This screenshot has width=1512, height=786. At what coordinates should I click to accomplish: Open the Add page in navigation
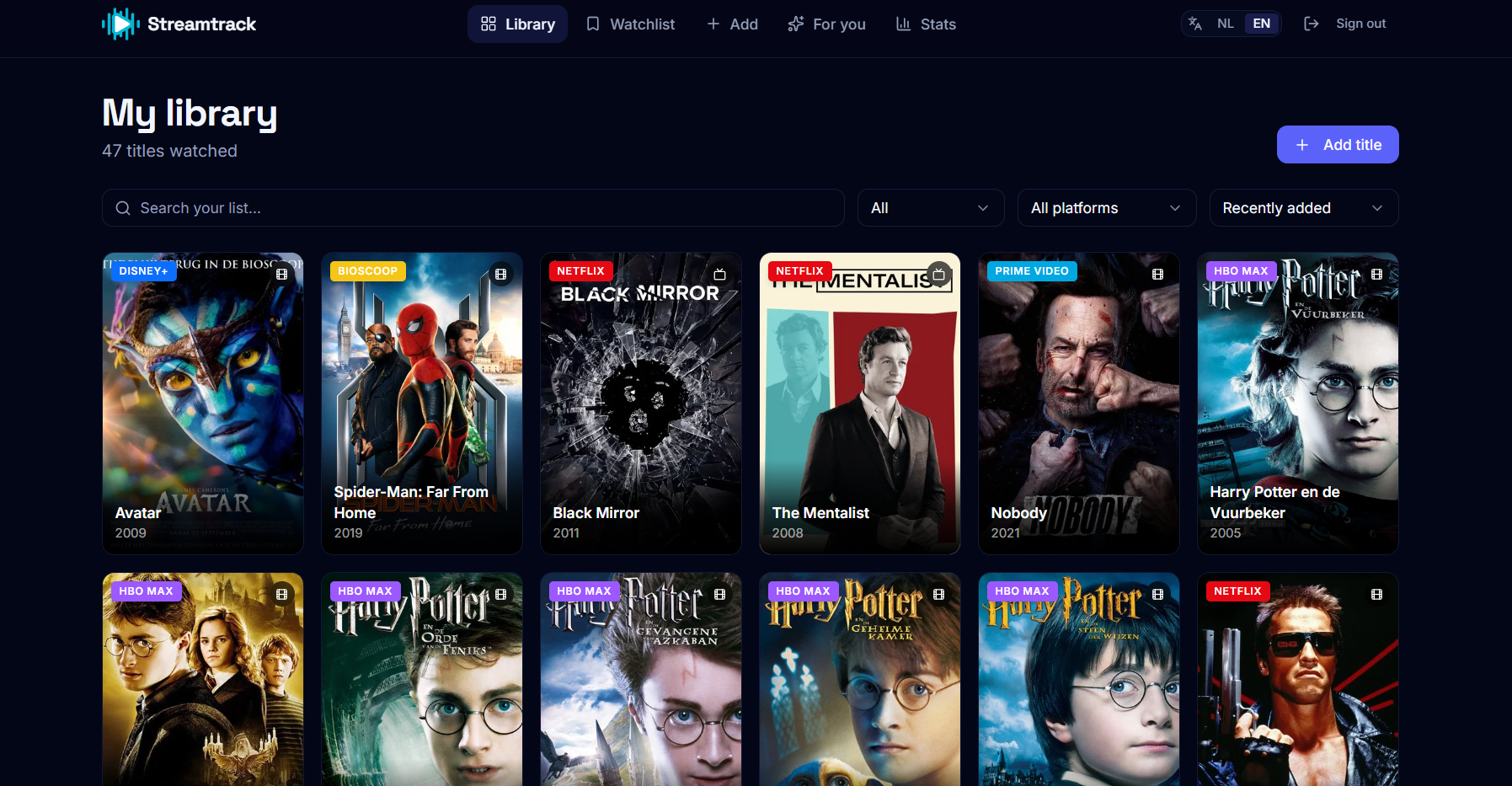[732, 24]
